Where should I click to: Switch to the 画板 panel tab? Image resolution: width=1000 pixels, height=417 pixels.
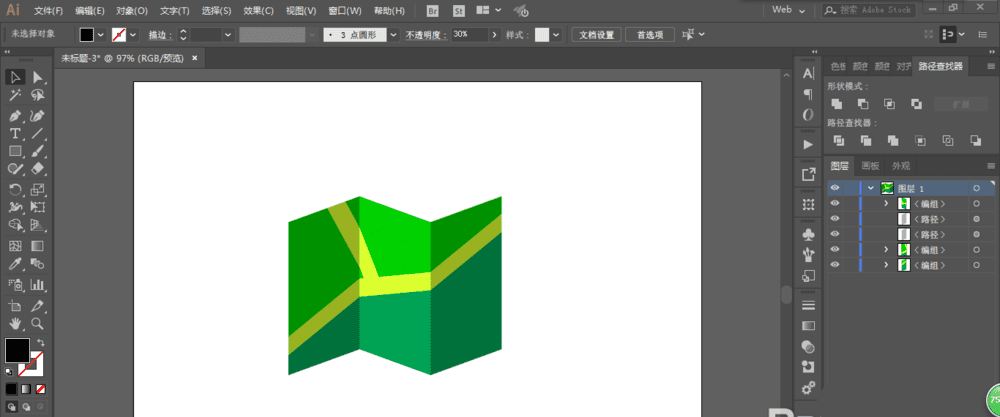(x=870, y=166)
